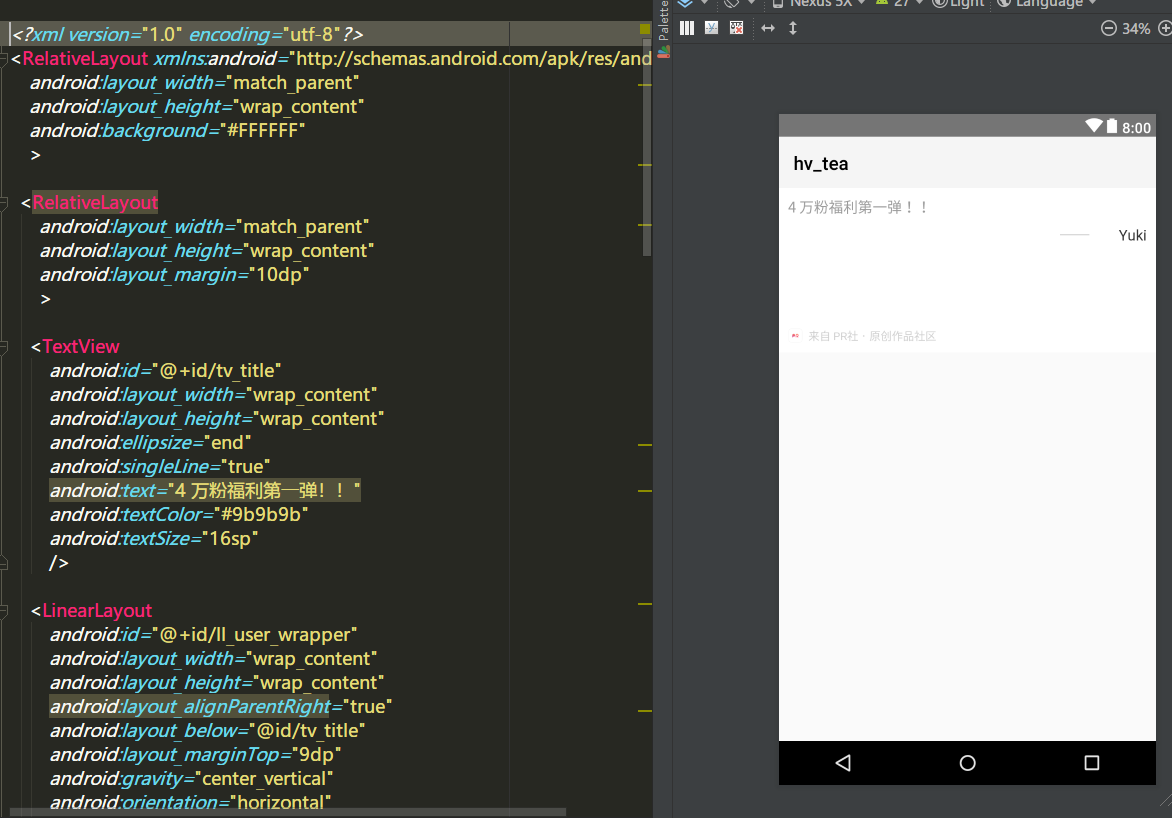The width and height of the screenshot is (1172, 818).
Task: Click the show constraints columns icon
Action: tap(687, 28)
